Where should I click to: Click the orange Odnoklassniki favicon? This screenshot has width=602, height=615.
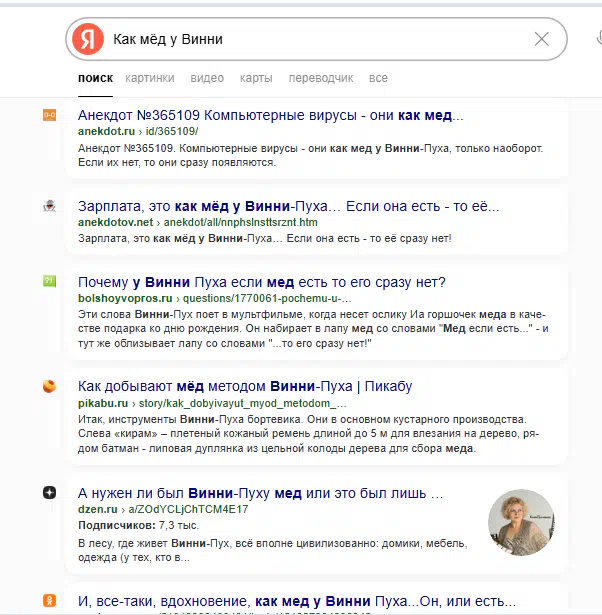pyautogui.click(x=49, y=600)
